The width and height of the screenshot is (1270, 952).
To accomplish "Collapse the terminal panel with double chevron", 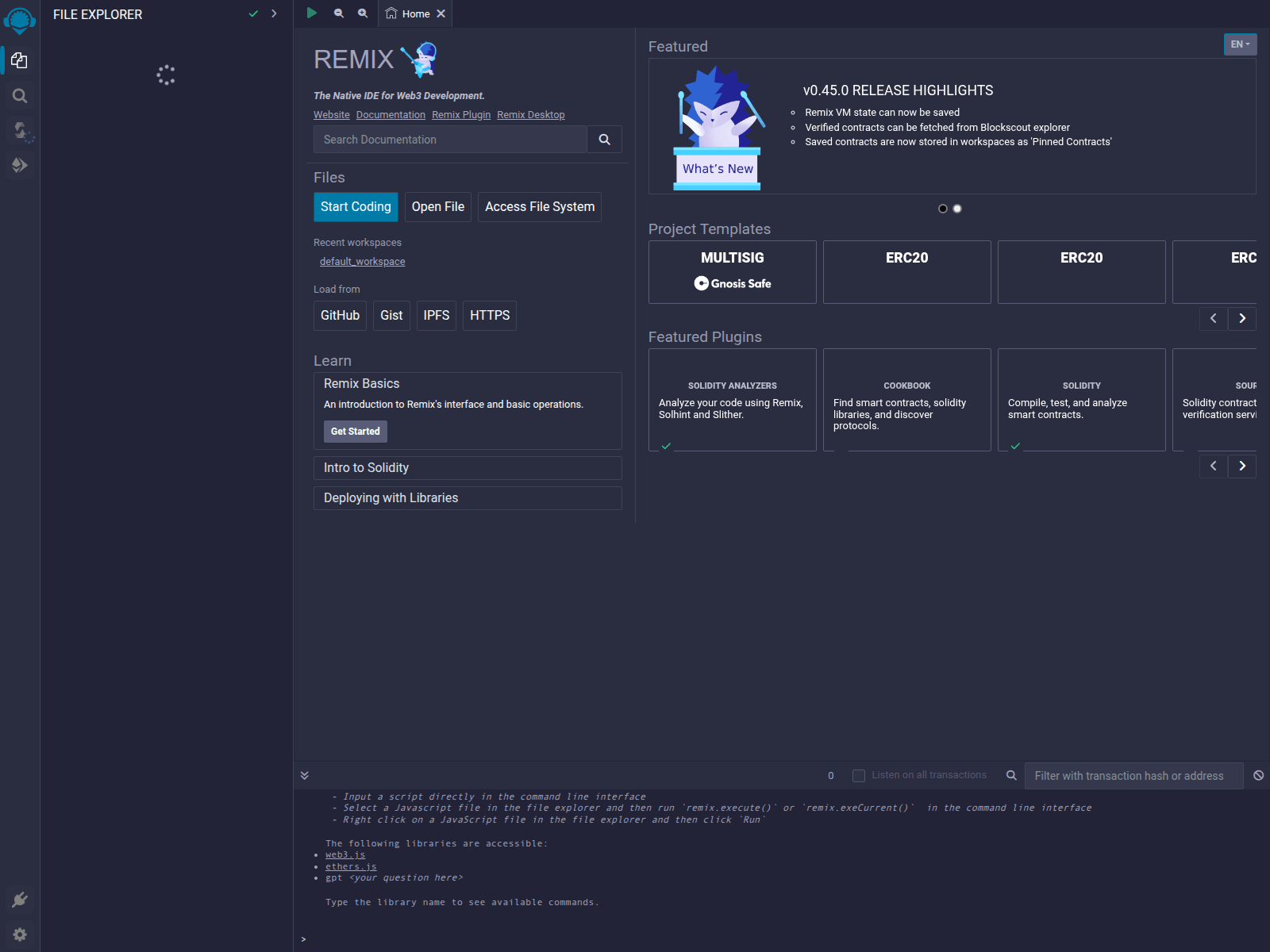I will click(x=304, y=775).
